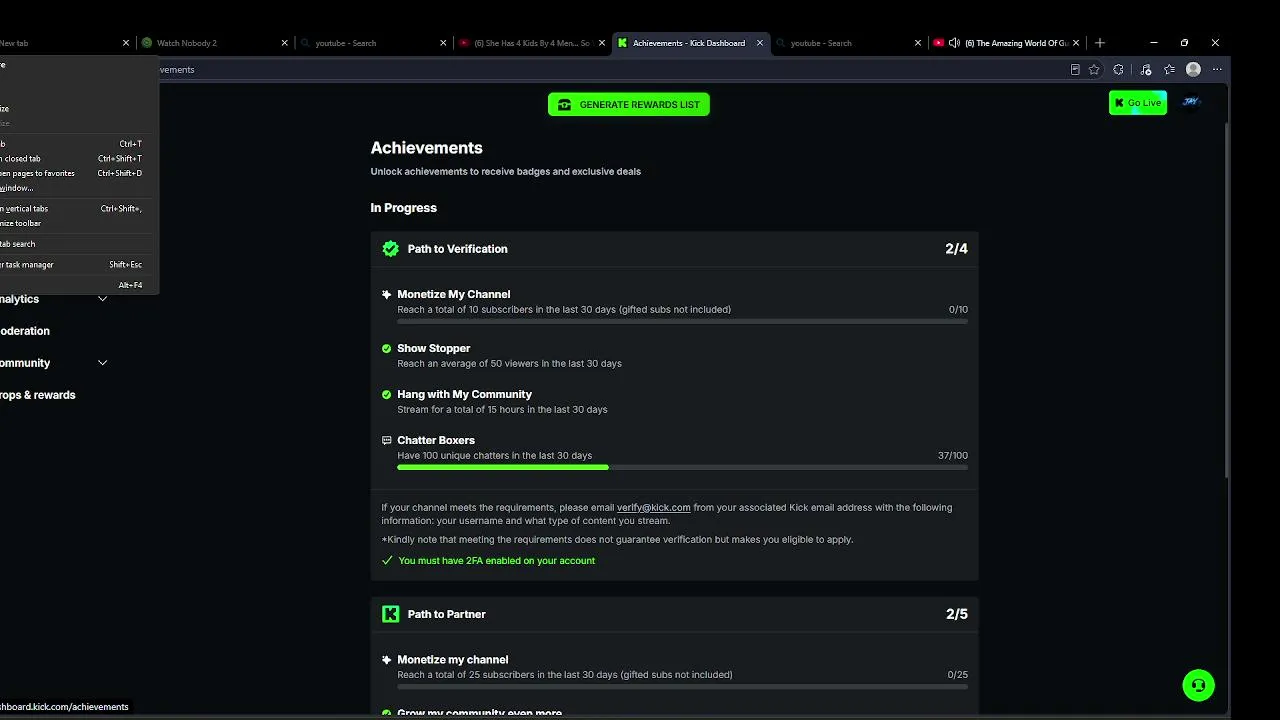The height and width of the screenshot is (720, 1280).
Task: Mute the Amazing World Of Gumball tab speaker icon
Action: (x=954, y=43)
